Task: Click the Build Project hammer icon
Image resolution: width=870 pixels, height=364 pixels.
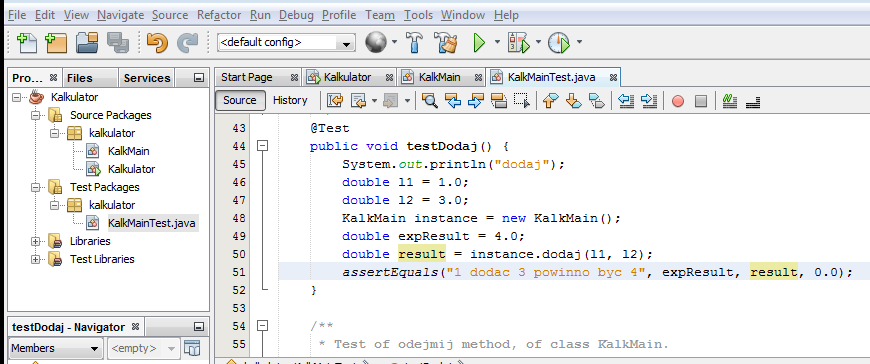Action: [414, 42]
